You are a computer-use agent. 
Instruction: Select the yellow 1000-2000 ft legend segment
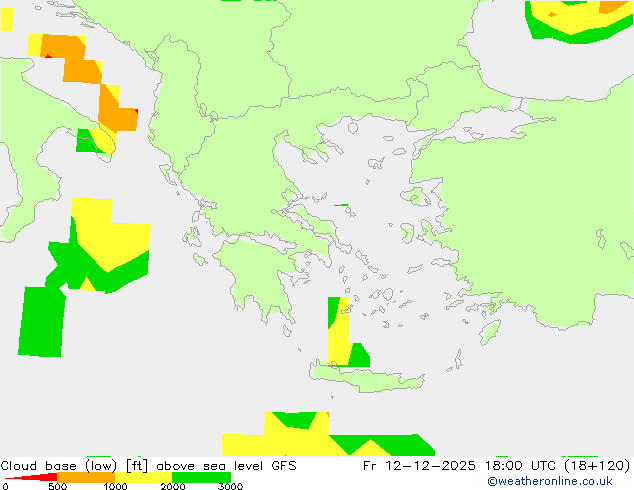click(x=144, y=477)
